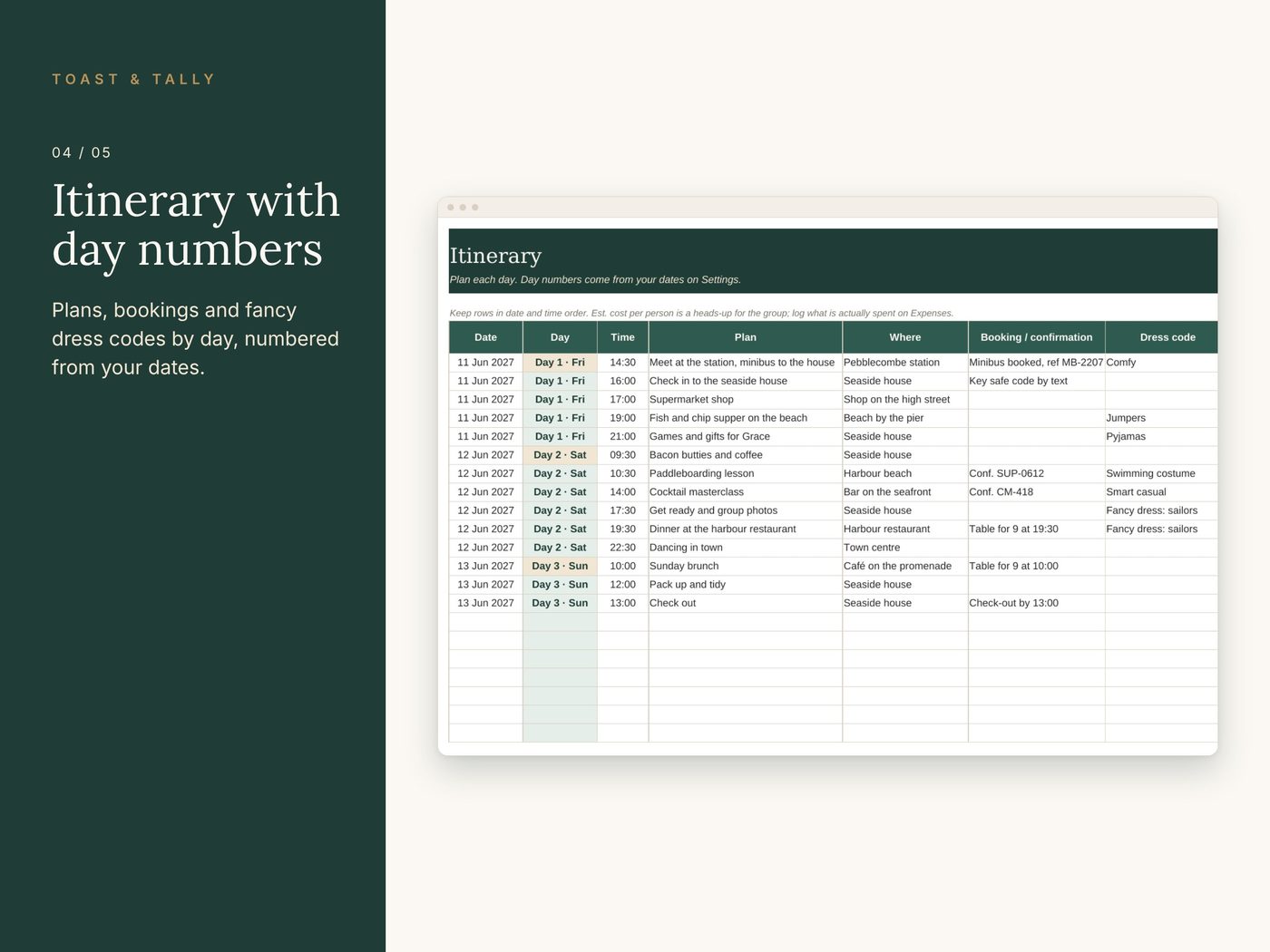This screenshot has width=1270, height=952.
Task: Select the 'Jumpers' dress code cell
Action: pyautogui.click(x=1161, y=418)
